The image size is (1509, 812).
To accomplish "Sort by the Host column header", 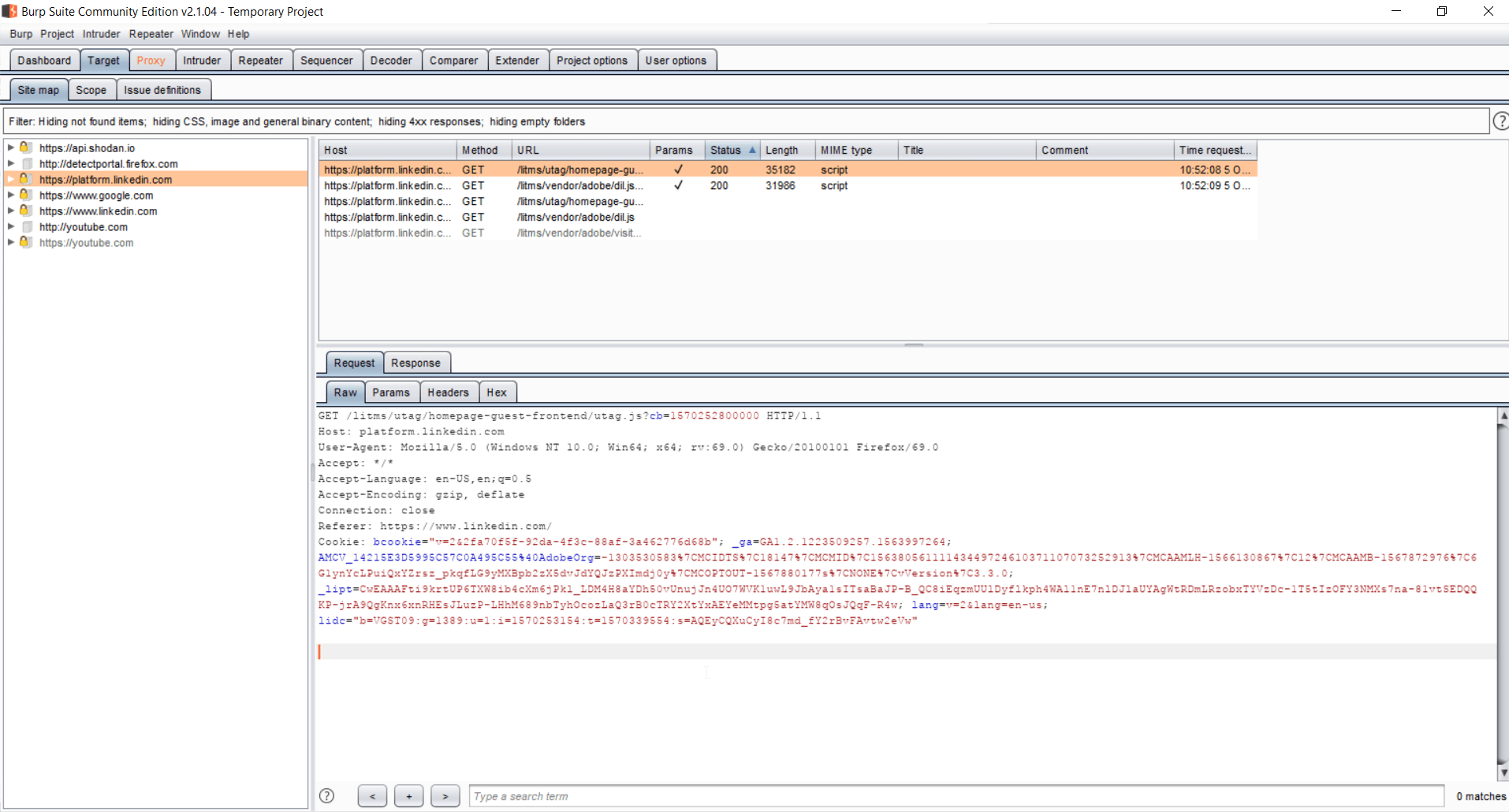I will click(388, 150).
